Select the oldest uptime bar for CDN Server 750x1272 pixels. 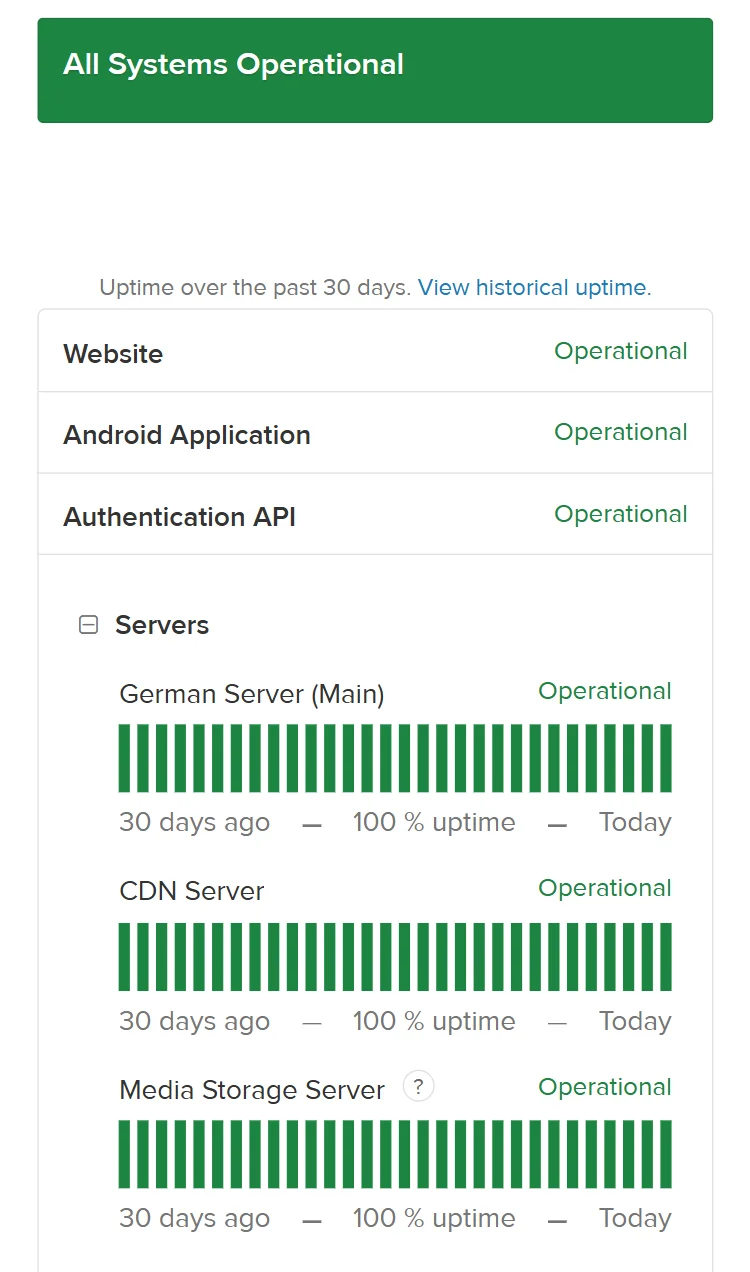[125, 956]
